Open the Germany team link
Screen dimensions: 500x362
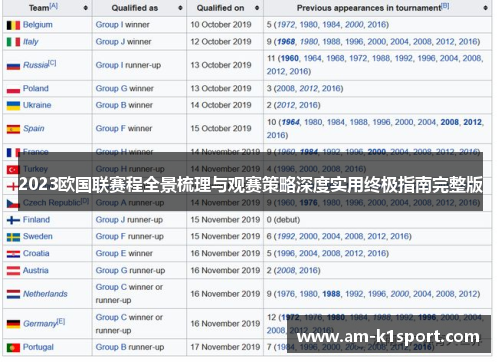coord(40,324)
